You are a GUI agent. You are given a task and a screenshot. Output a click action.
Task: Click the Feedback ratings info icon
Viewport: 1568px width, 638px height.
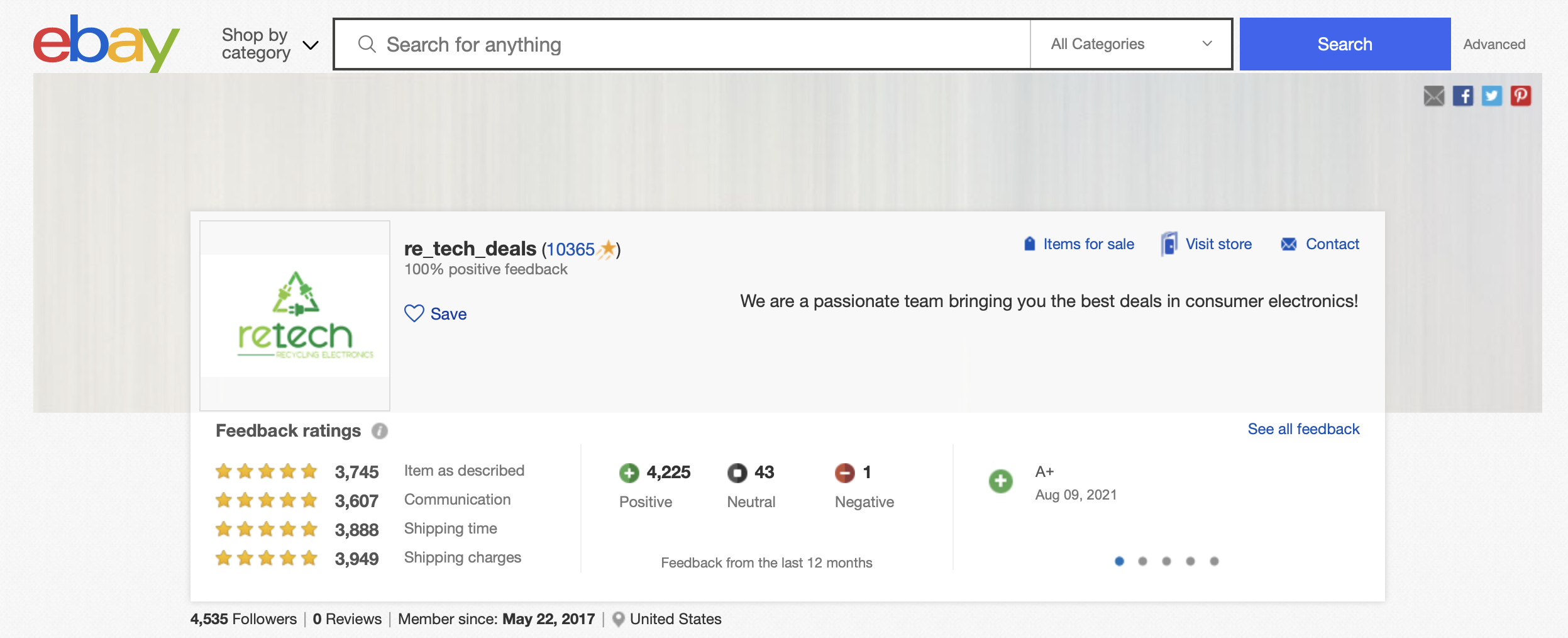(x=380, y=431)
